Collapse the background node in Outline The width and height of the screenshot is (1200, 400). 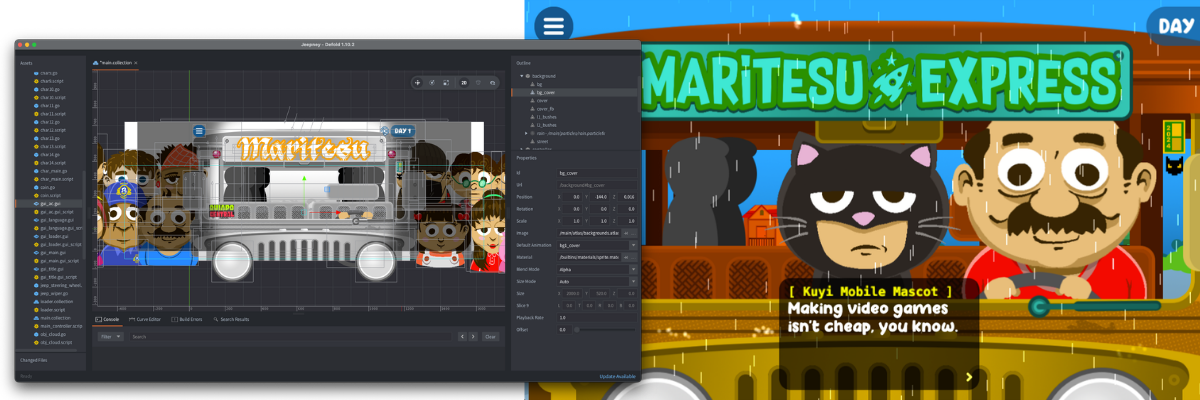tap(521, 76)
